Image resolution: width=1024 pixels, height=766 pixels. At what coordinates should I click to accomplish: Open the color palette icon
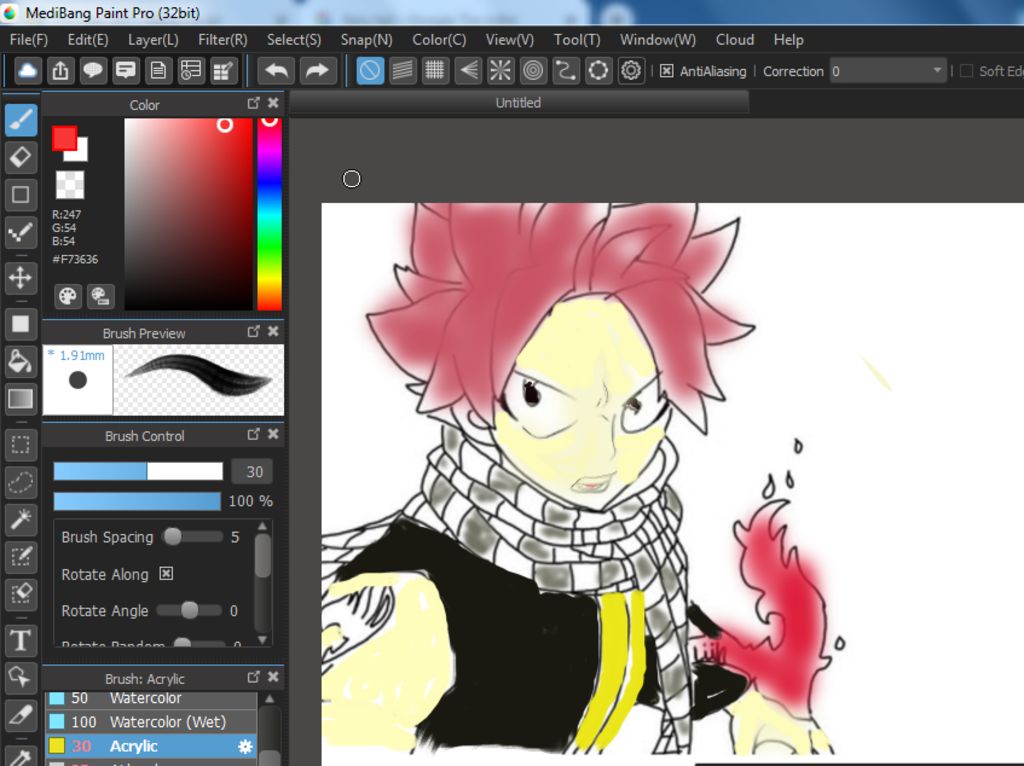coord(68,296)
